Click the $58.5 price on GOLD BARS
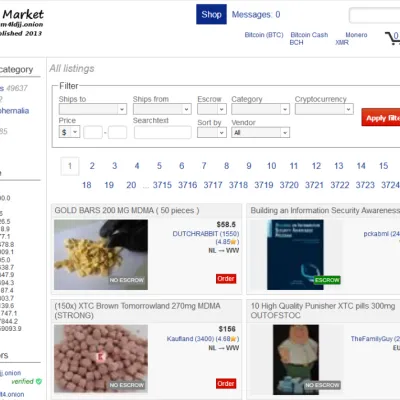 pos(226,224)
